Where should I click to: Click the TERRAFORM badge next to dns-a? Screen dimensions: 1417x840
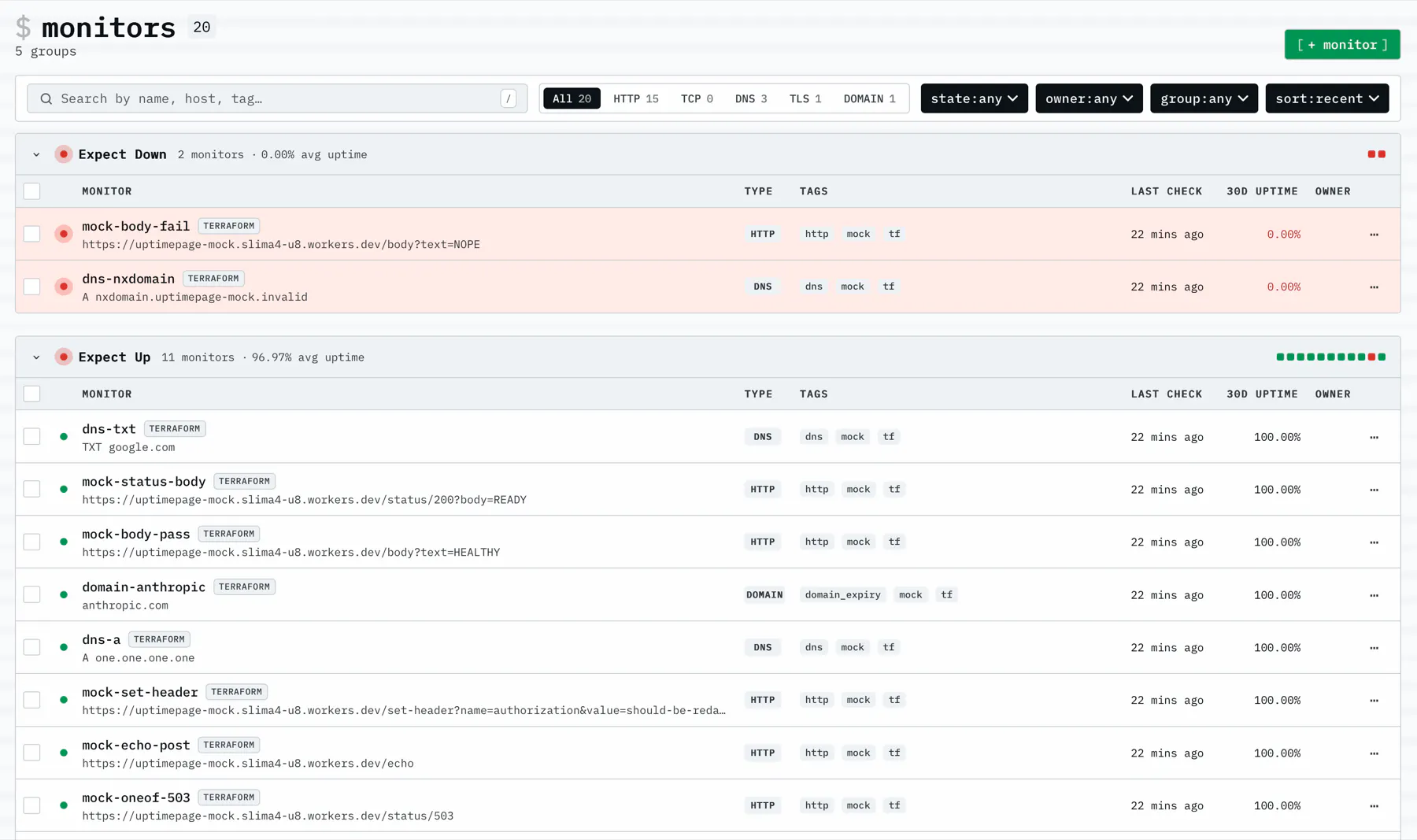coord(159,639)
